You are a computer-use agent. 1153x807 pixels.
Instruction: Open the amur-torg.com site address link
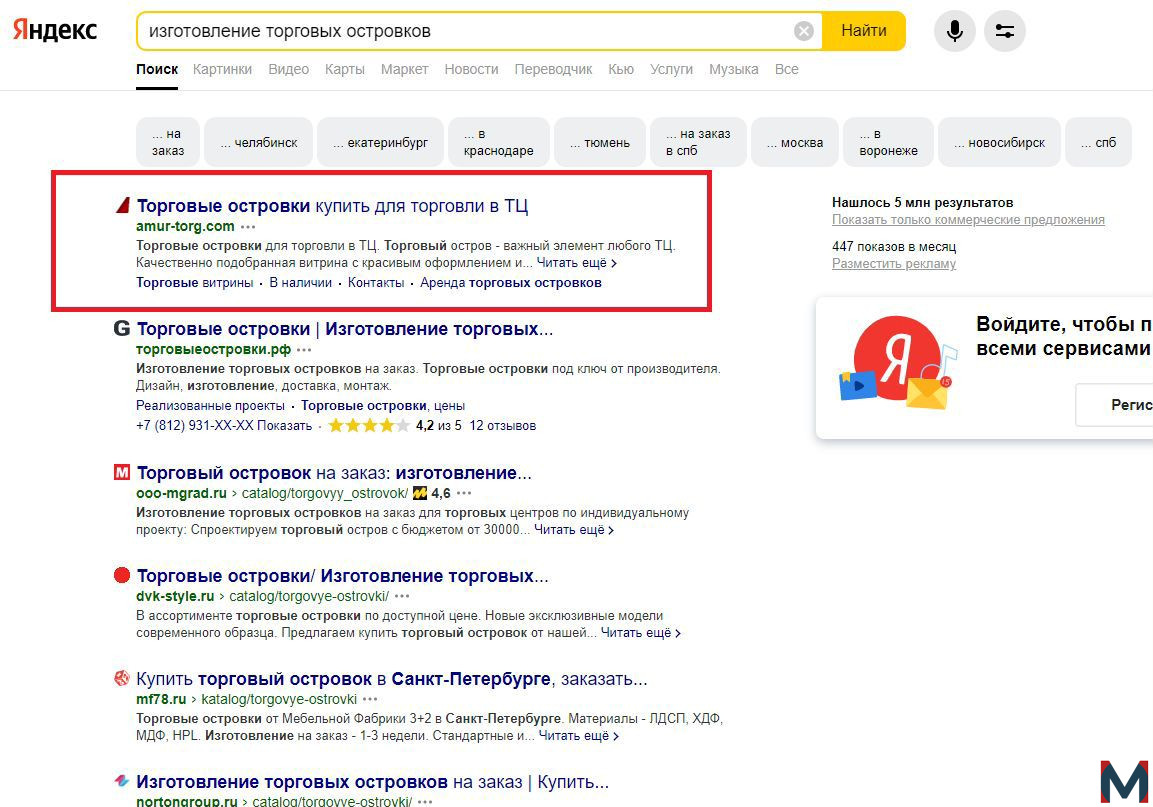coord(185,227)
